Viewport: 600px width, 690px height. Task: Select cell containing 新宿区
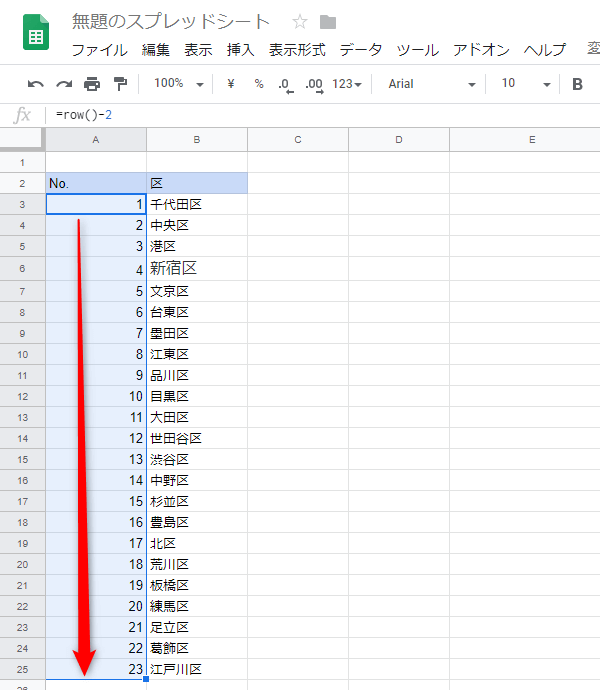197,268
